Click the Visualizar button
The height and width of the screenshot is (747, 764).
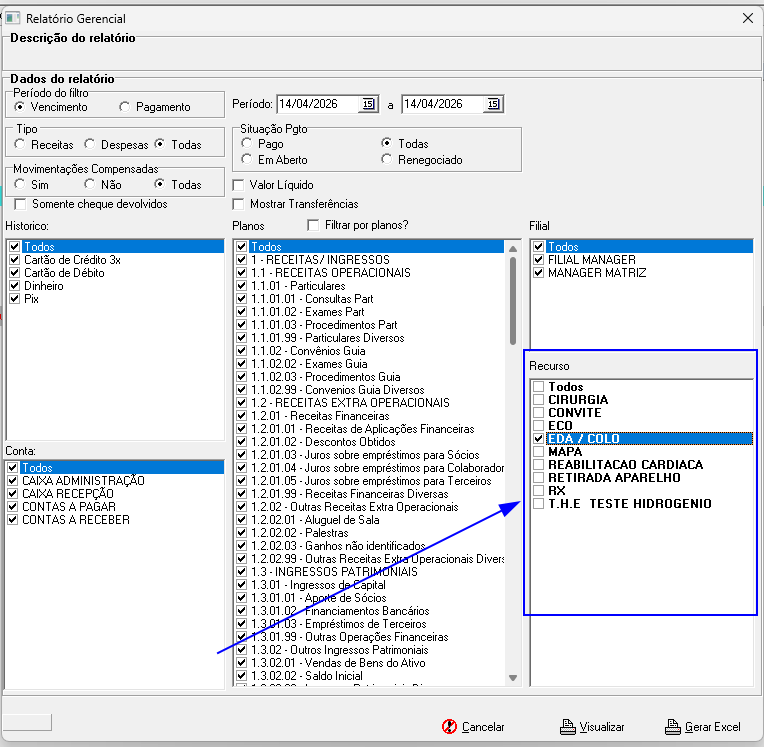[x=592, y=727]
